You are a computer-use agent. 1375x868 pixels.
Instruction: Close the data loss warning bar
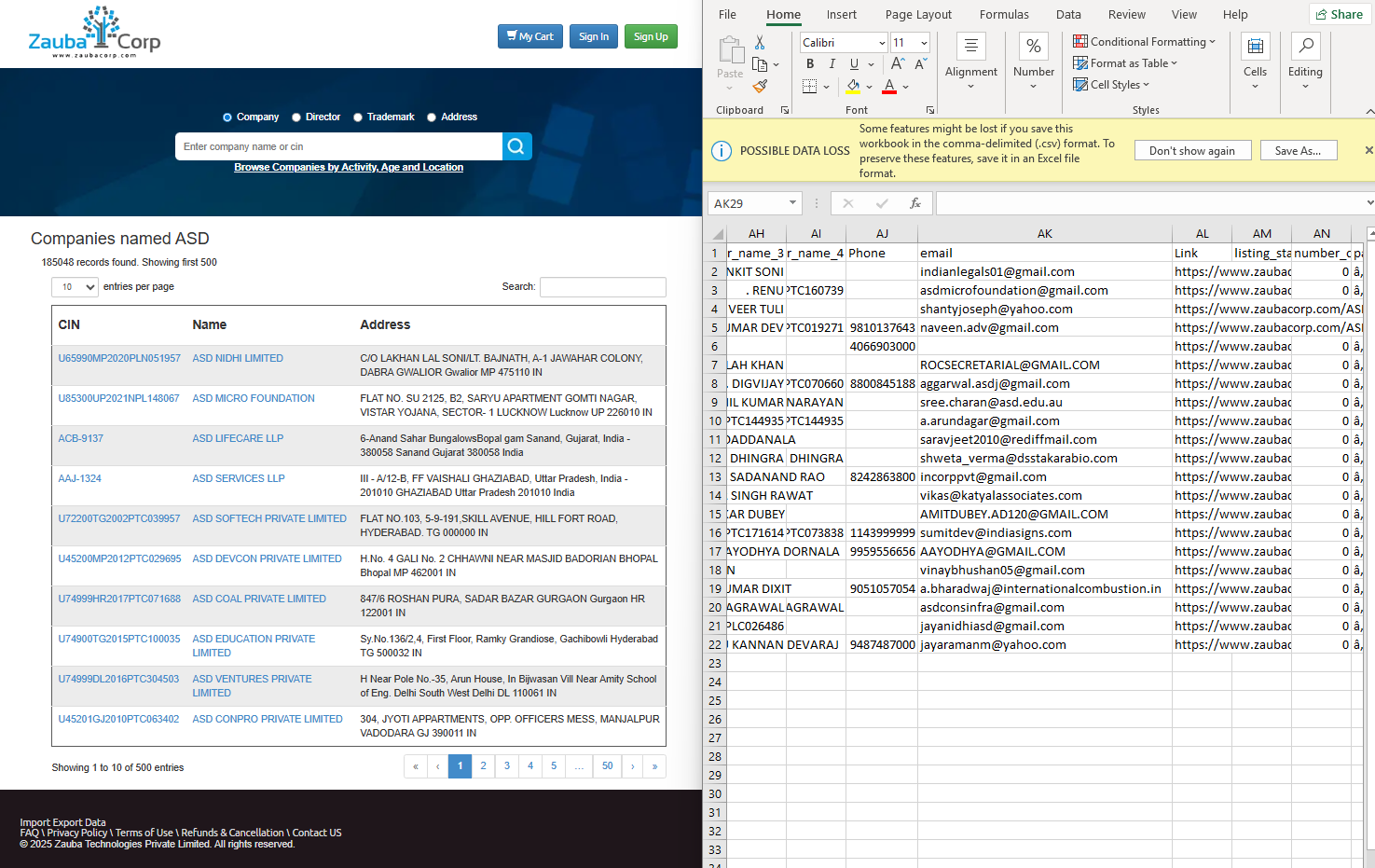pos(1368,150)
